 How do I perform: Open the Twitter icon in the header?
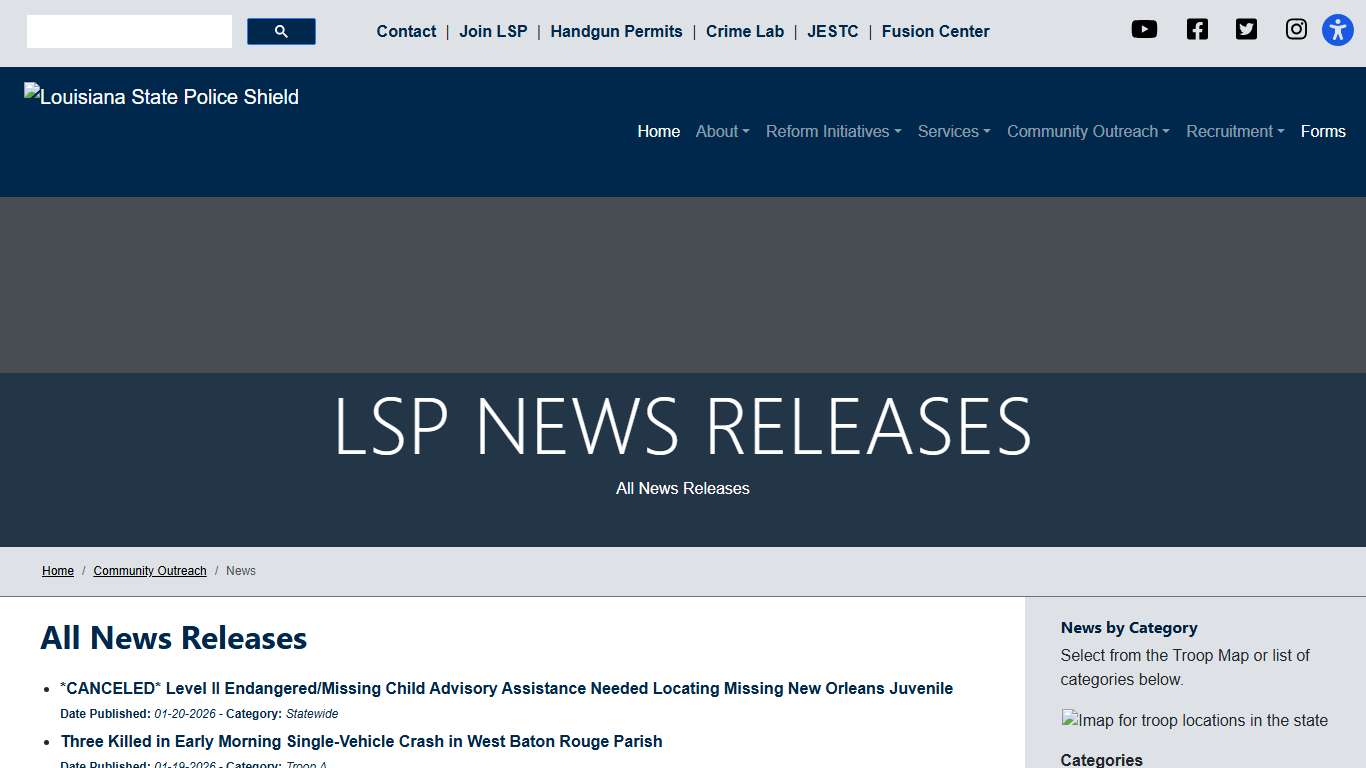(x=1246, y=29)
